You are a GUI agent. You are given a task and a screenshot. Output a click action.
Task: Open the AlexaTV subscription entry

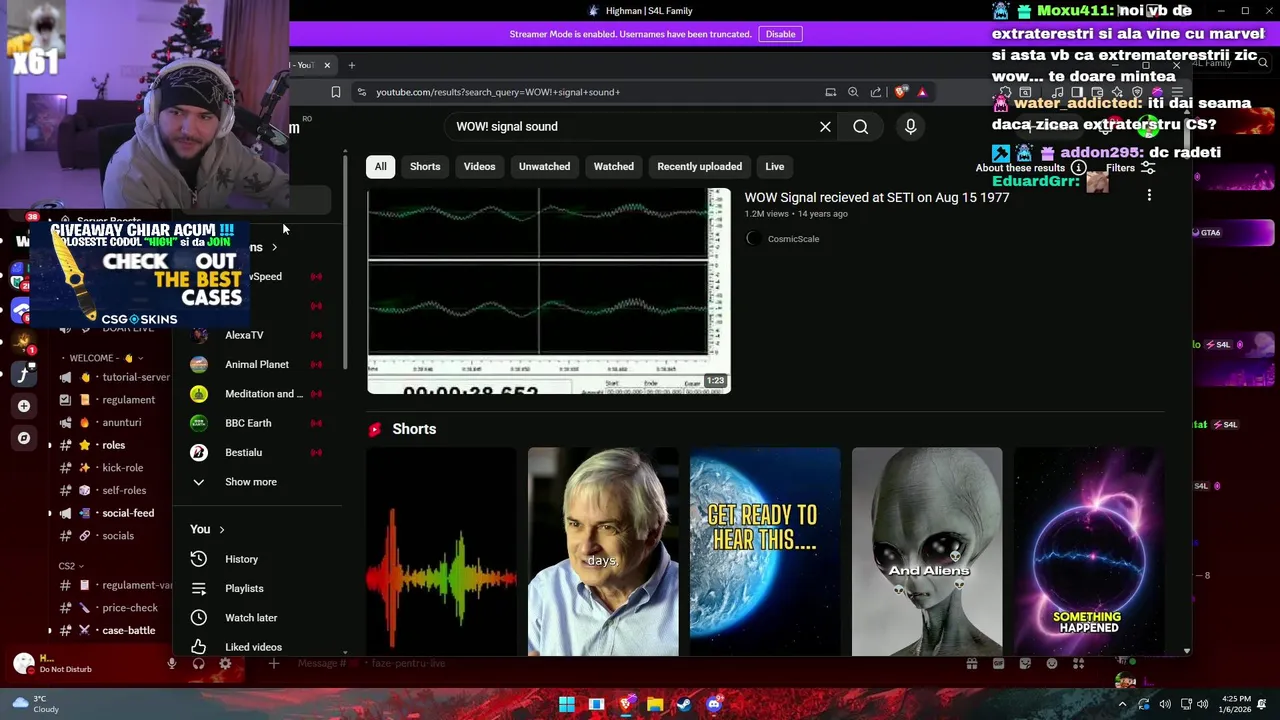[x=244, y=336]
